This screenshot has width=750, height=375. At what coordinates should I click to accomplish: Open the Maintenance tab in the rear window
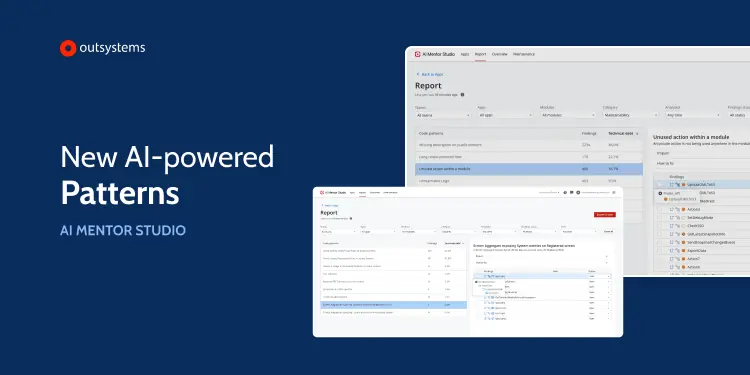point(524,54)
